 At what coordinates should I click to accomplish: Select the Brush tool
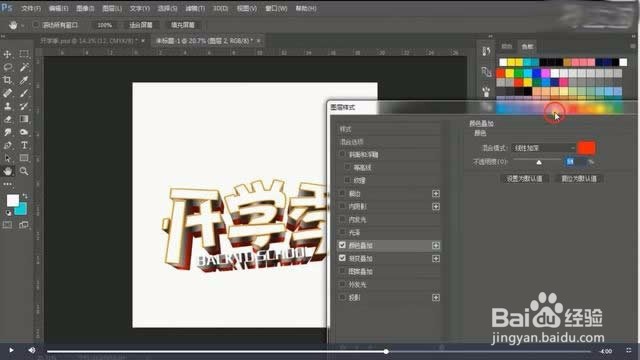tap(24, 93)
